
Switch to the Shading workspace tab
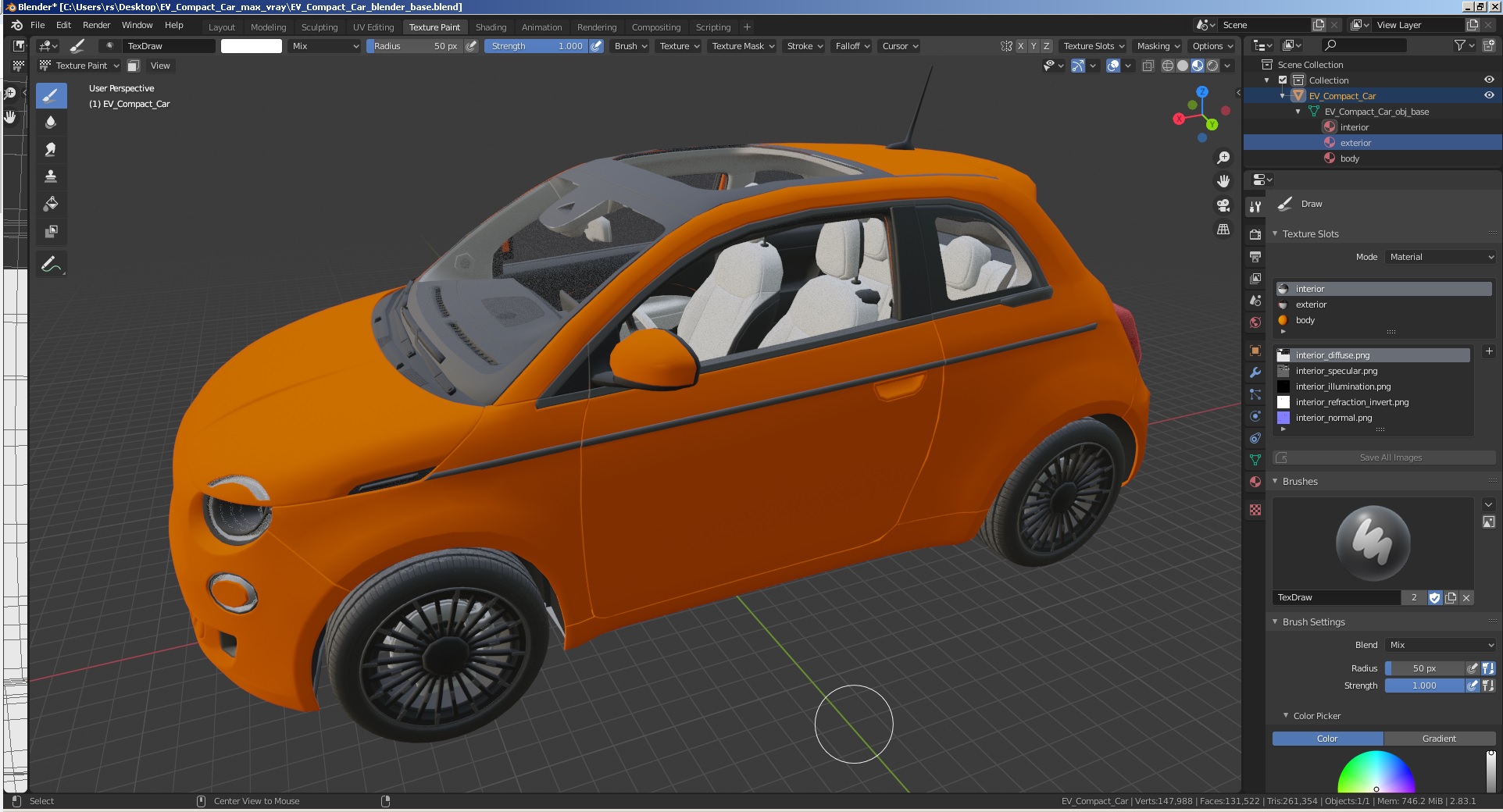click(x=491, y=27)
